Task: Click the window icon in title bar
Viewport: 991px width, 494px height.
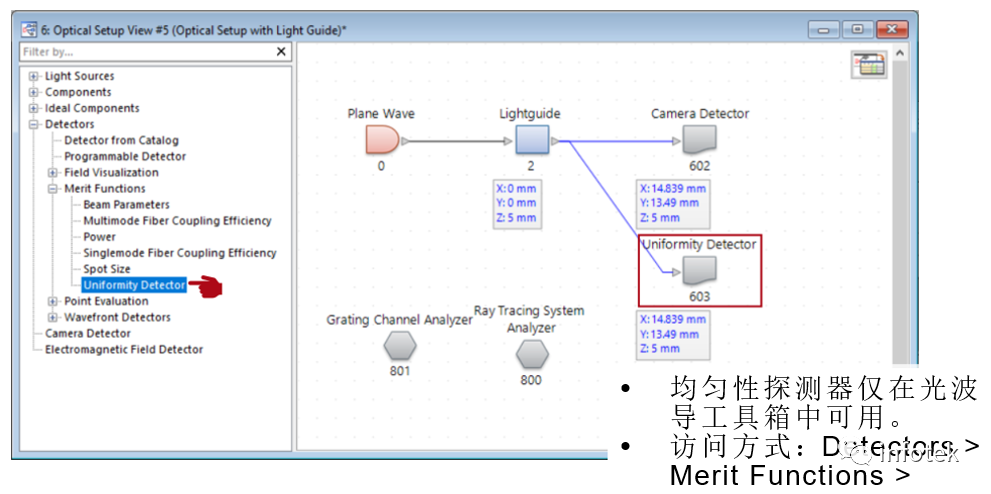Action: [x=29, y=30]
